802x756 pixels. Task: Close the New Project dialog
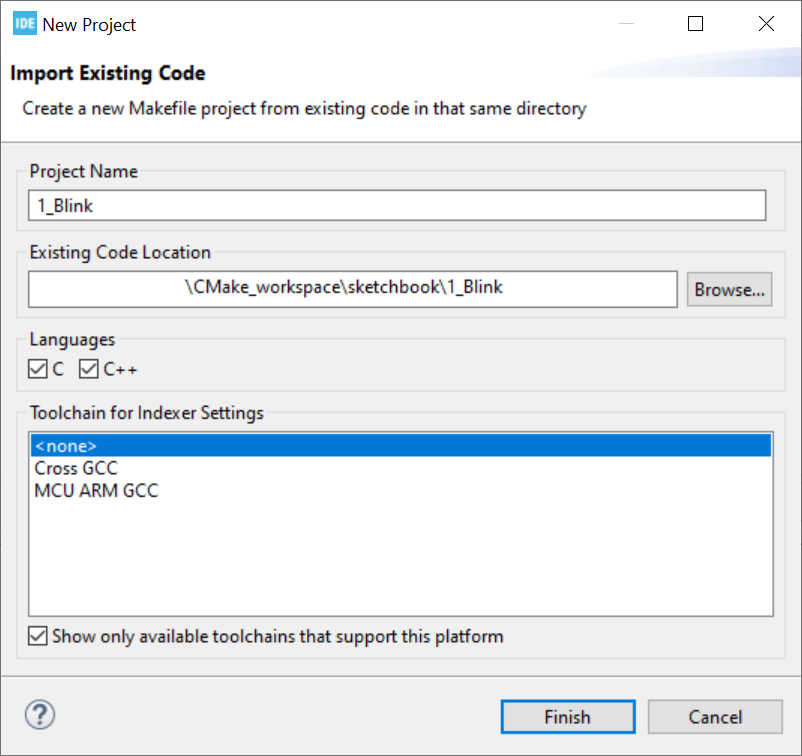pos(766,24)
